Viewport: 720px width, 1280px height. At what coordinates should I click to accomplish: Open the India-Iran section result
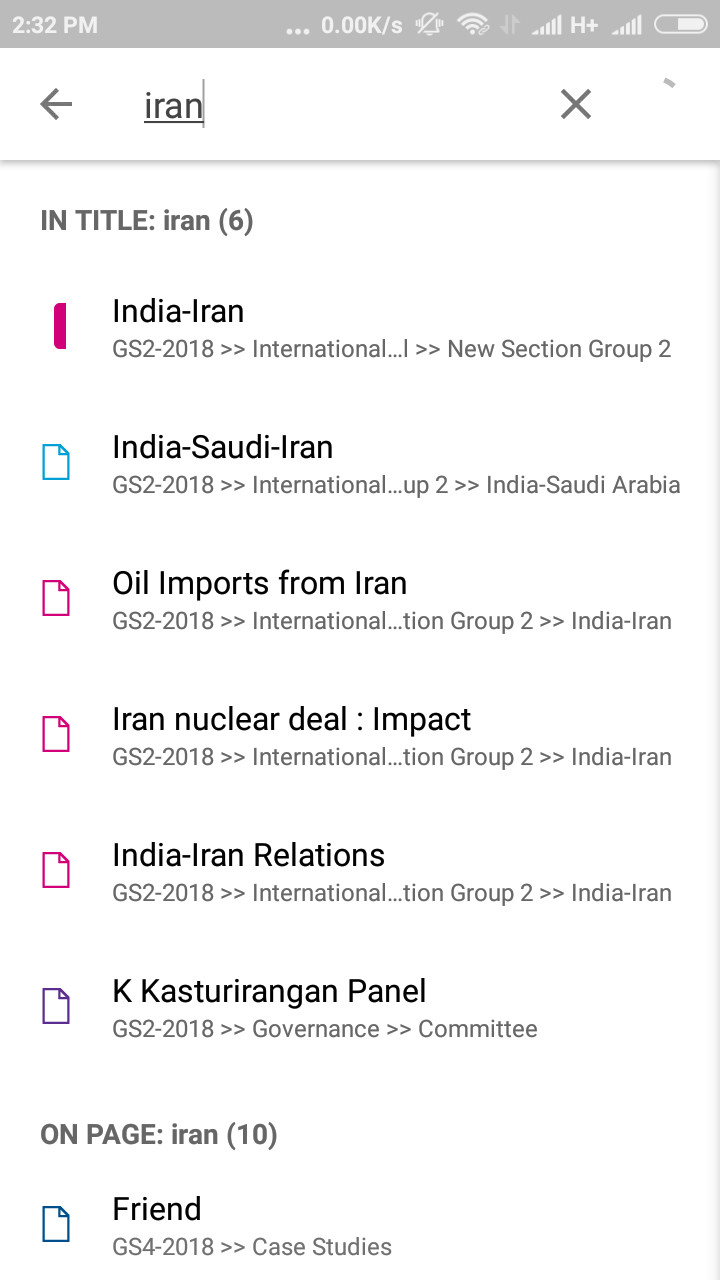pyautogui.click(x=390, y=328)
